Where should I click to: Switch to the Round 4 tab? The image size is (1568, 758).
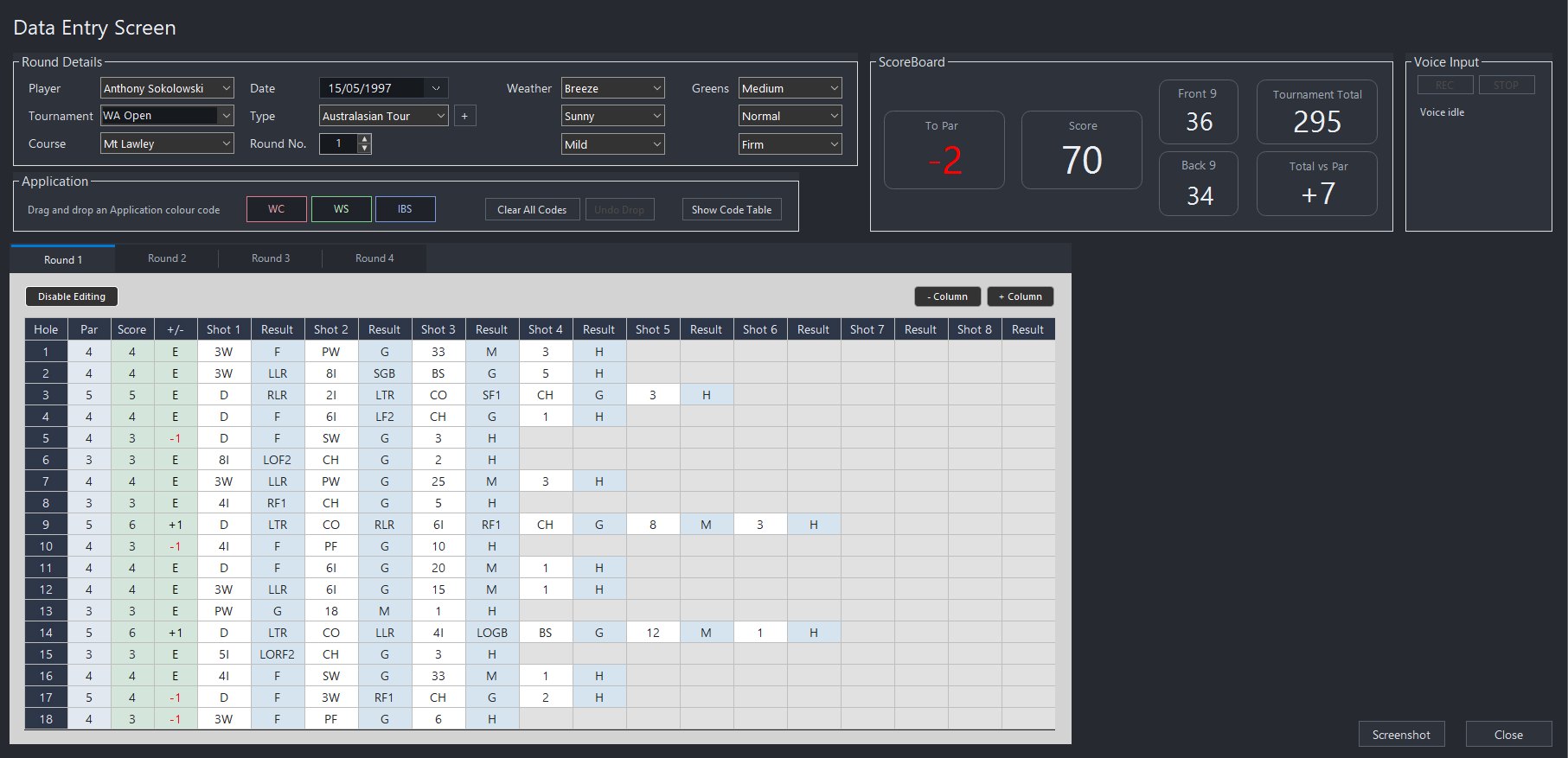click(x=374, y=258)
